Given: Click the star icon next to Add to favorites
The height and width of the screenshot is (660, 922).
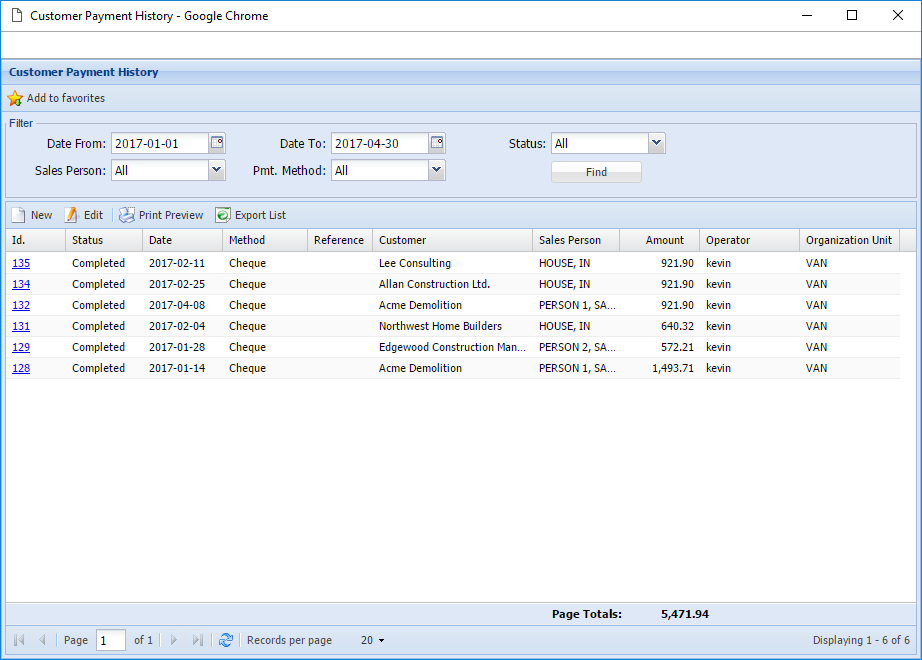Looking at the screenshot, I should pyautogui.click(x=15, y=98).
